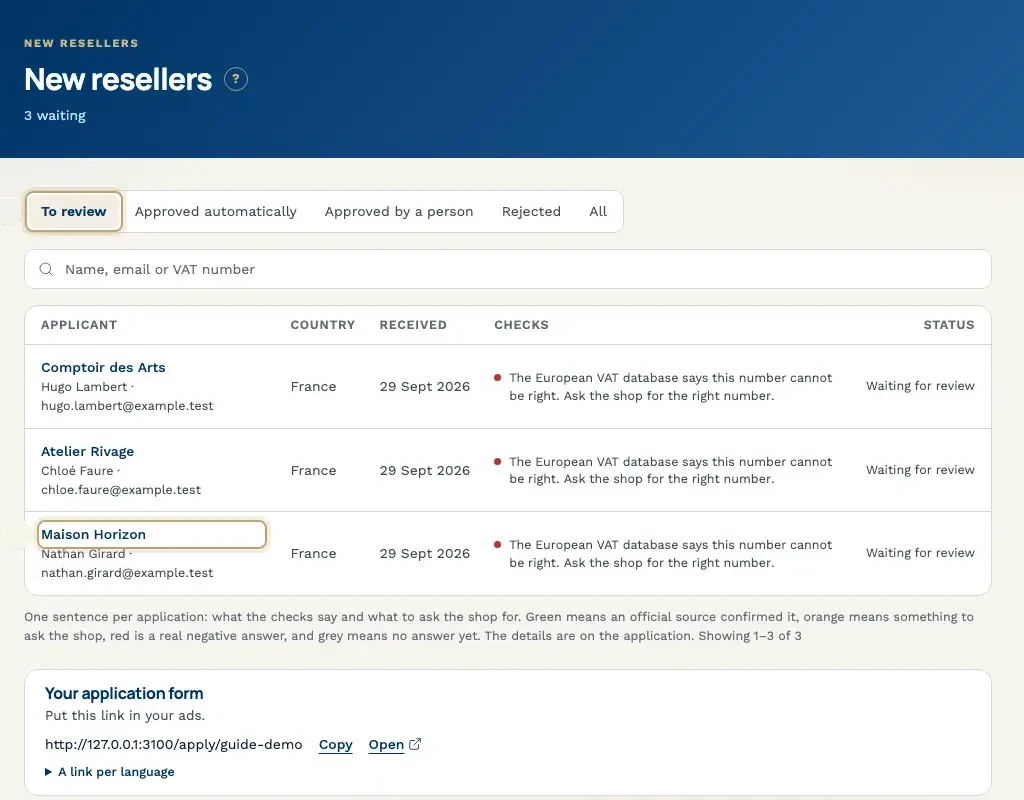Open the Rejected tab
The image size is (1024, 800).
[531, 212]
